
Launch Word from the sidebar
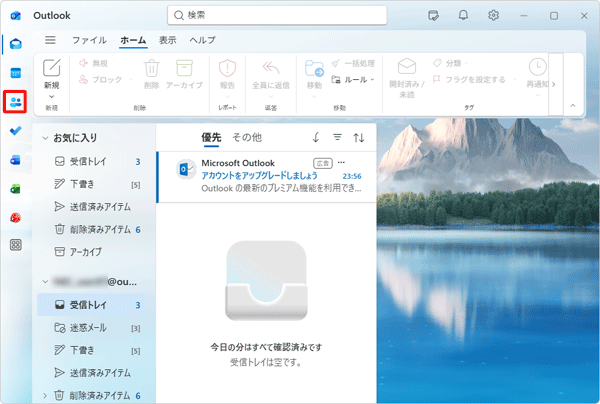pos(16,160)
